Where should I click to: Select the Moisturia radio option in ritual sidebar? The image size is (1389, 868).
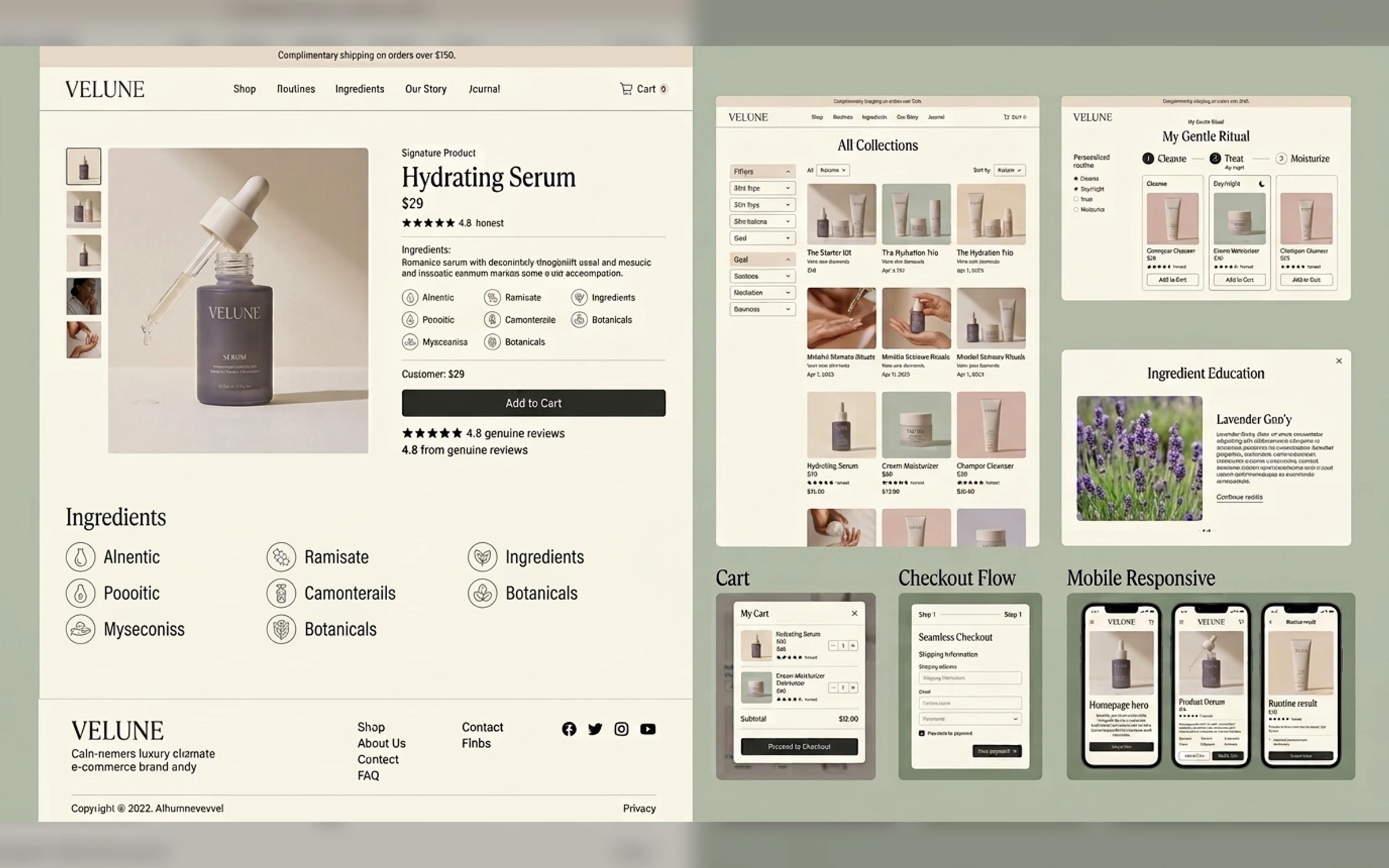pyautogui.click(x=1076, y=209)
